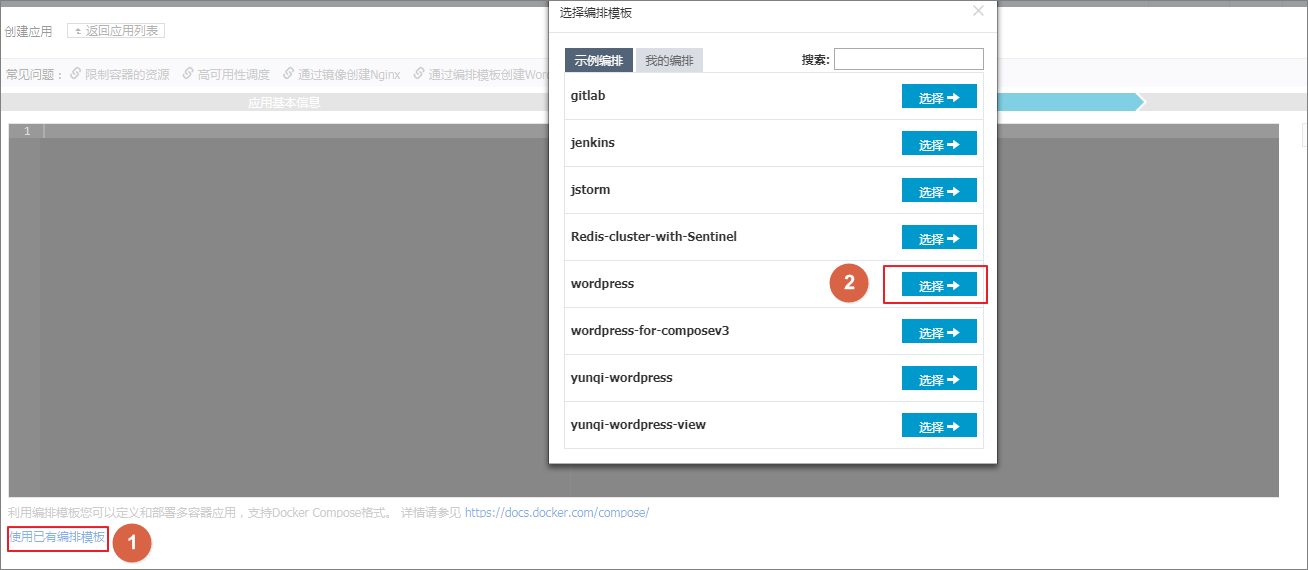Open the docs.docker.com/compose link

point(557,512)
